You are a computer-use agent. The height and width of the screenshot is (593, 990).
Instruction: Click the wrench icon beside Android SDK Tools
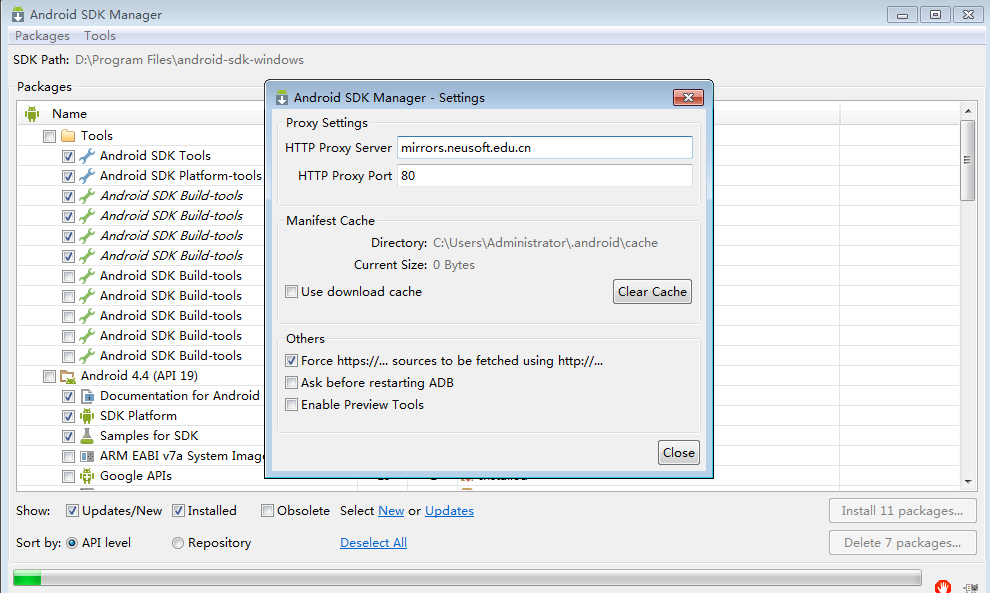pos(87,155)
